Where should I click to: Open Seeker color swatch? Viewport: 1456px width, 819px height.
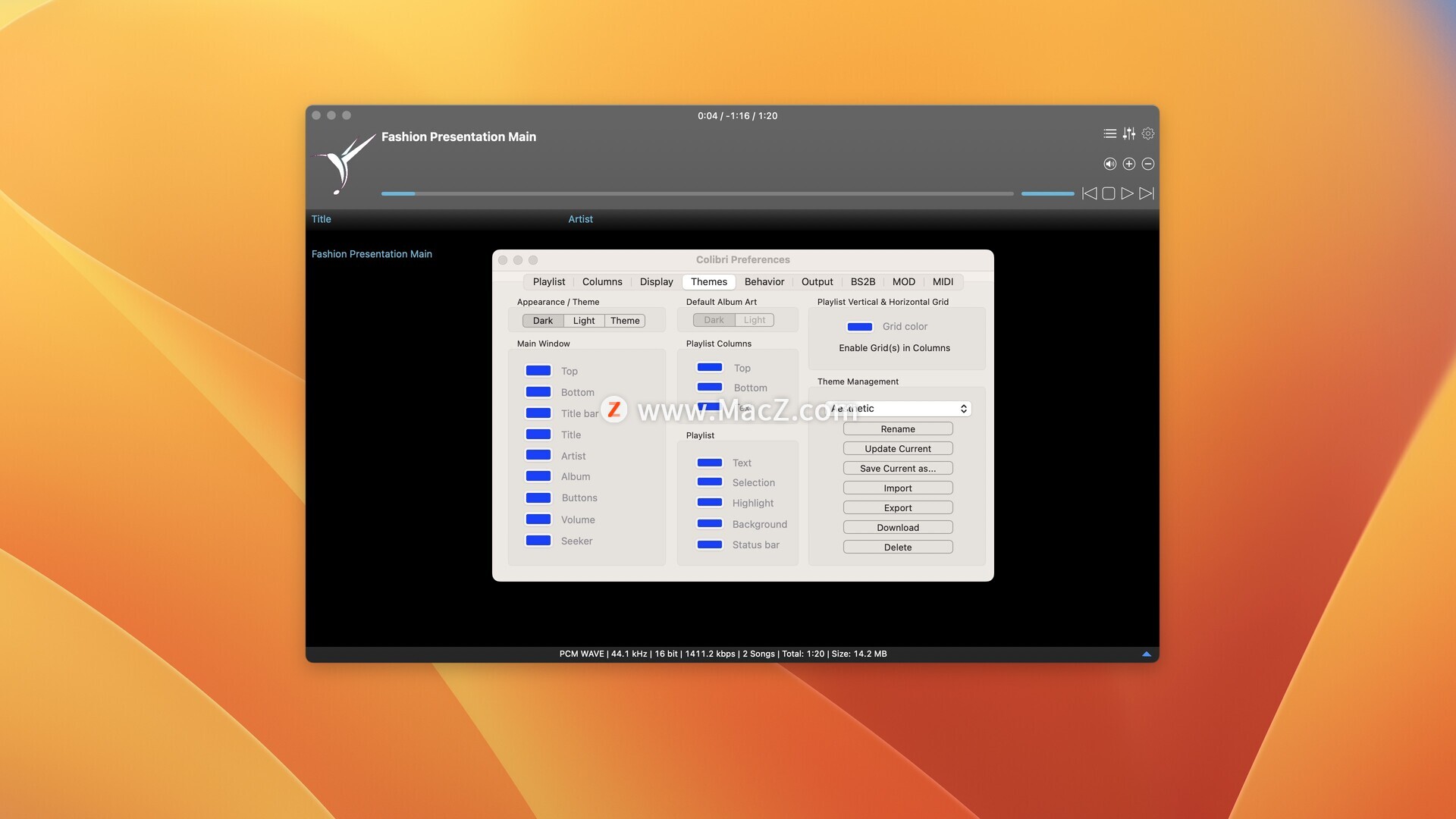538,541
